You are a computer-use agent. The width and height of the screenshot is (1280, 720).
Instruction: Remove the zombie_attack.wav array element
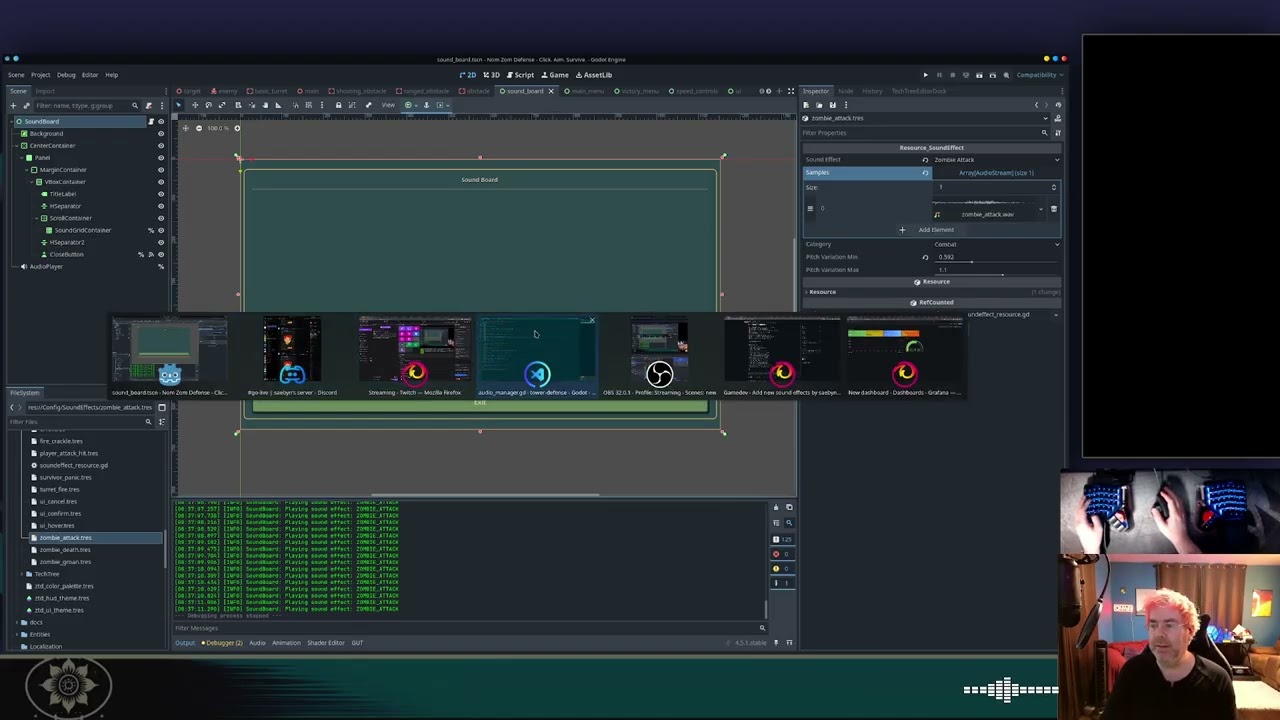(1054, 209)
